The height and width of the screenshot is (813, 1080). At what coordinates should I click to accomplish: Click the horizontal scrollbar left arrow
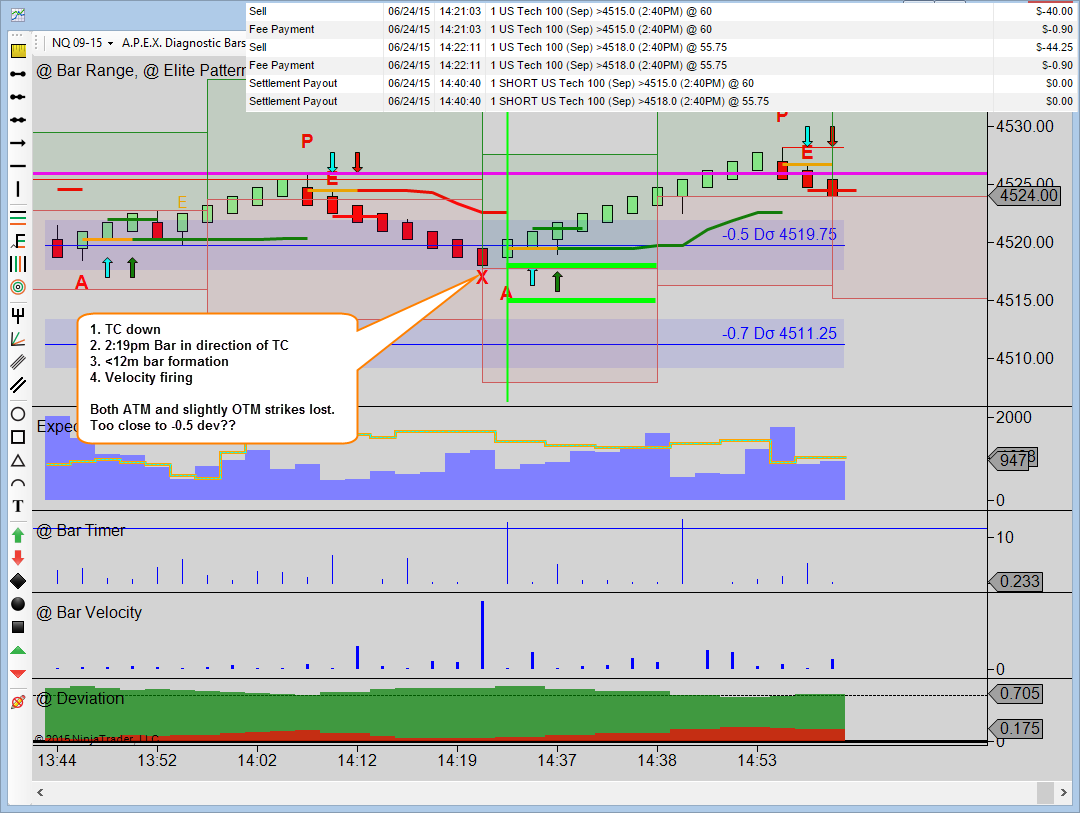[x=40, y=792]
